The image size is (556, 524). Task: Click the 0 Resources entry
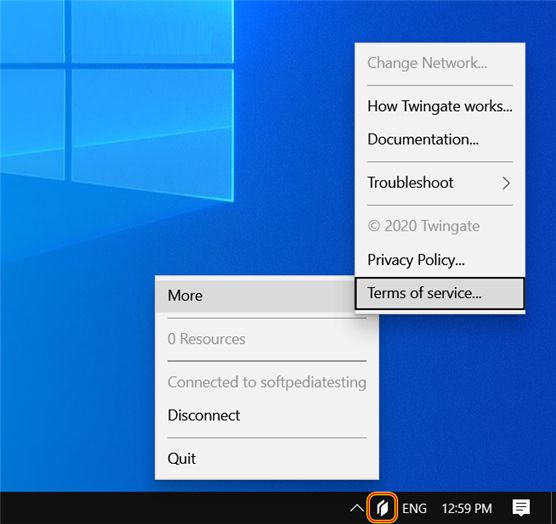[267, 339]
